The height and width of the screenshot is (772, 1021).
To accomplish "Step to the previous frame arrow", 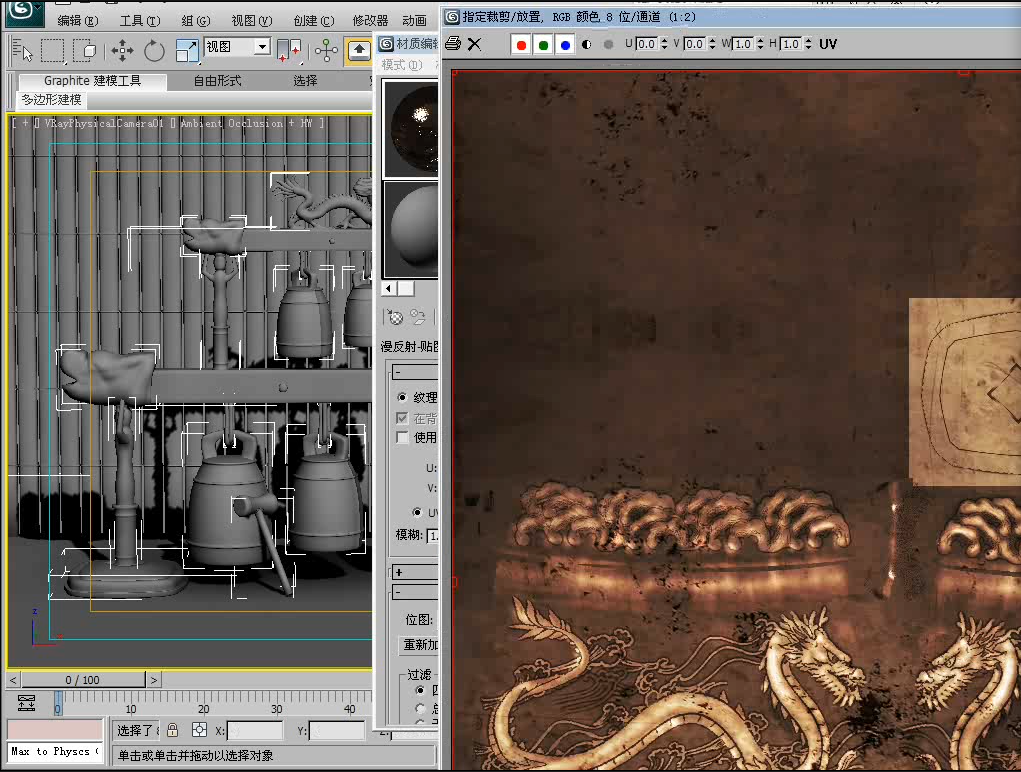I will pyautogui.click(x=13, y=680).
